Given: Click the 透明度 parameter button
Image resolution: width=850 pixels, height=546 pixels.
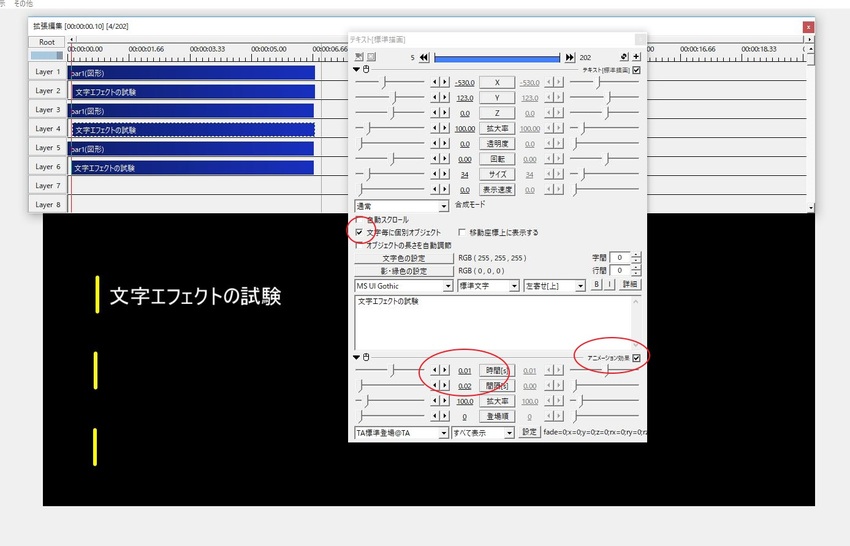Looking at the screenshot, I should point(497,144).
